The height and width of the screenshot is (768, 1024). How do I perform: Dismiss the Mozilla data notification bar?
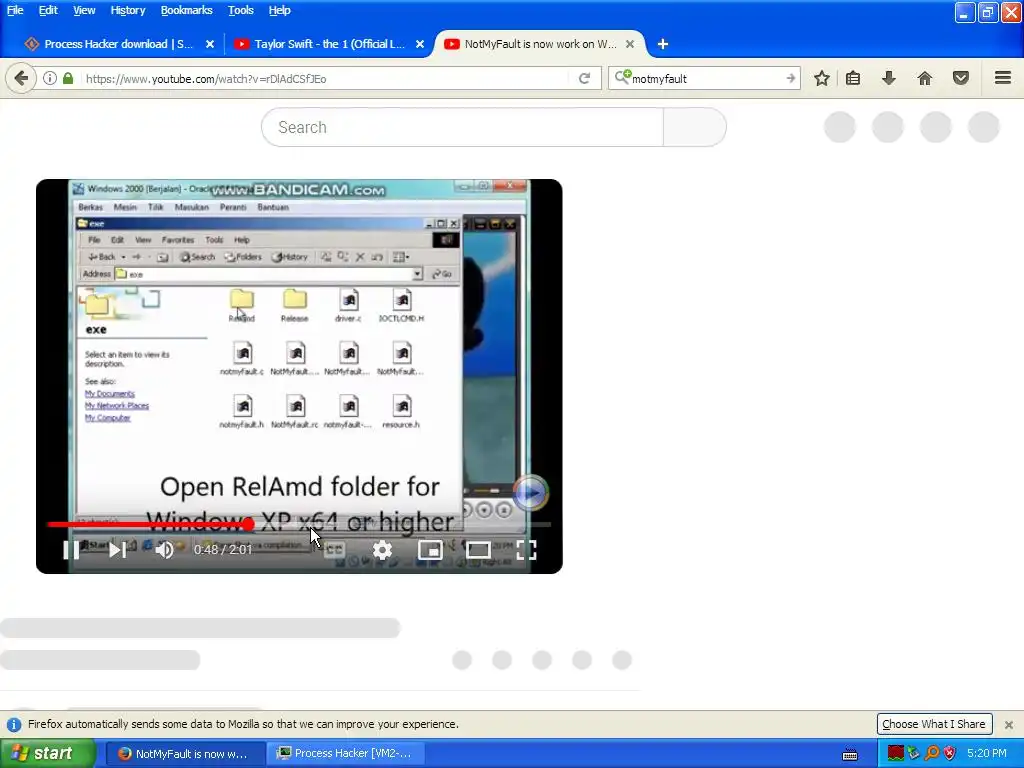tap(1008, 724)
